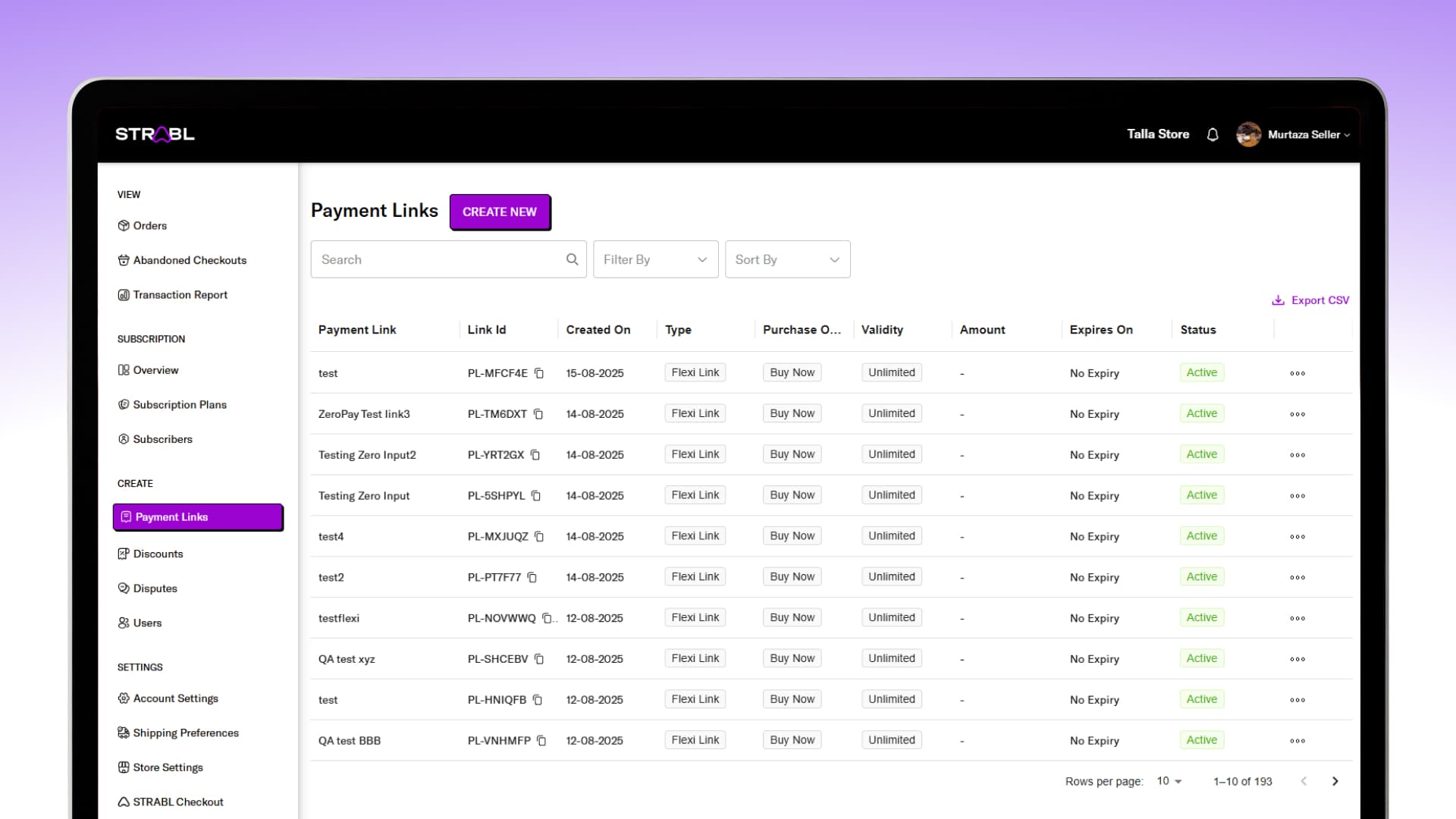Click Murtaza Seller profile avatar
1456x819 pixels.
coord(1248,134)
